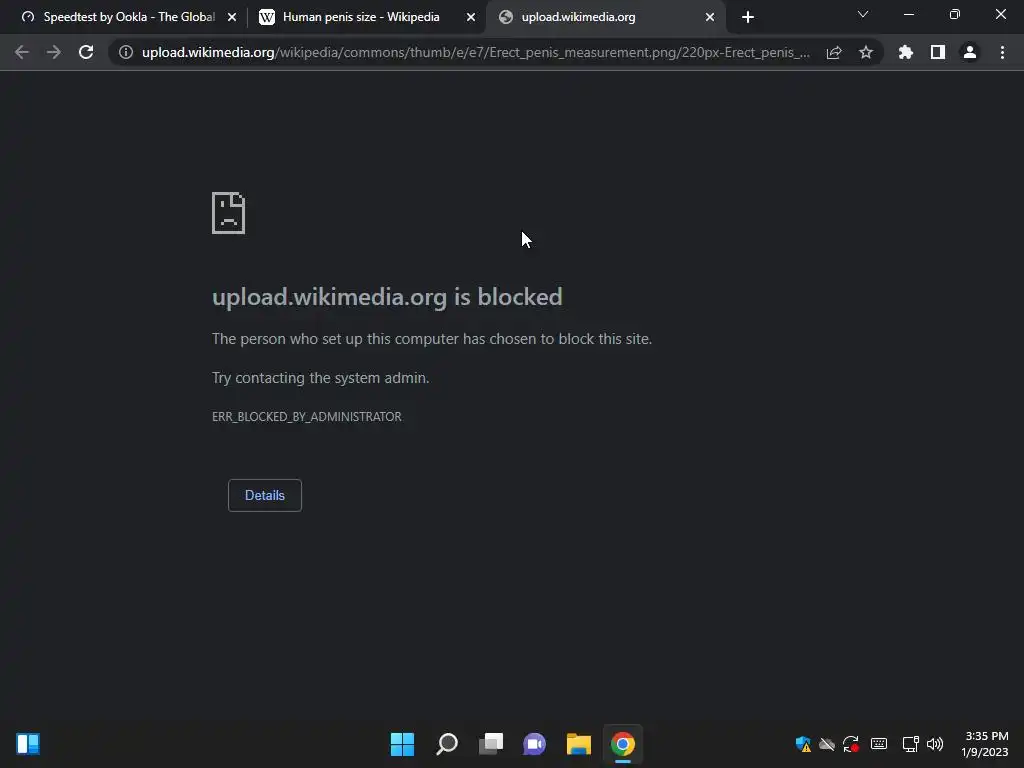
Task: Click the sad page error icon
Action: tap(229, 213)
